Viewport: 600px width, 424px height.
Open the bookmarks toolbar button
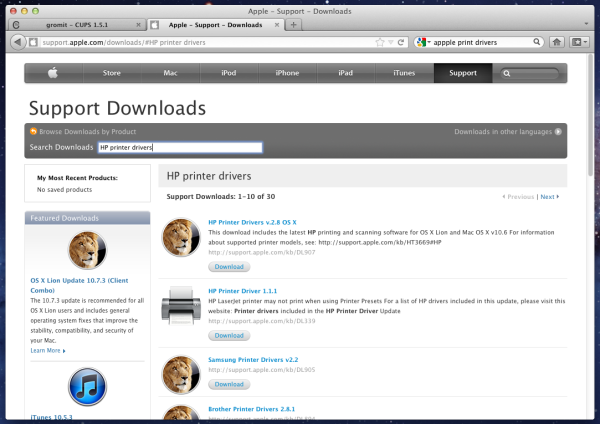tap(579, 42)
